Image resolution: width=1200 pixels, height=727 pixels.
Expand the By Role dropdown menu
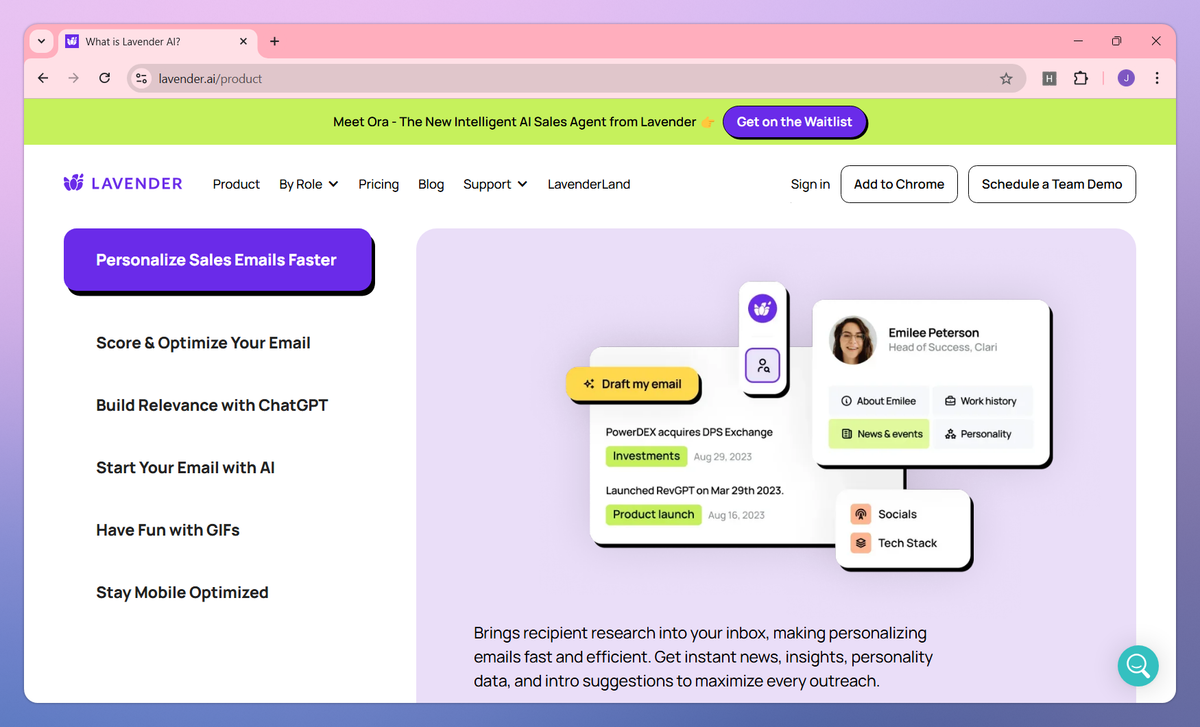pos(308,184)
